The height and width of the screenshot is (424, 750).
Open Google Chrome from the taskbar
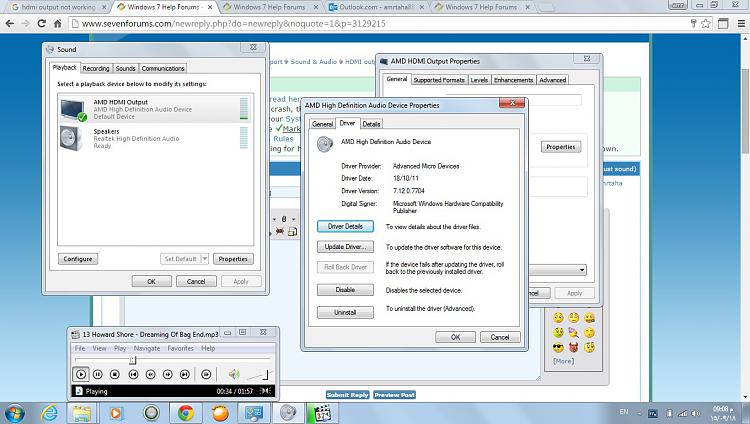tap(186, 413)
